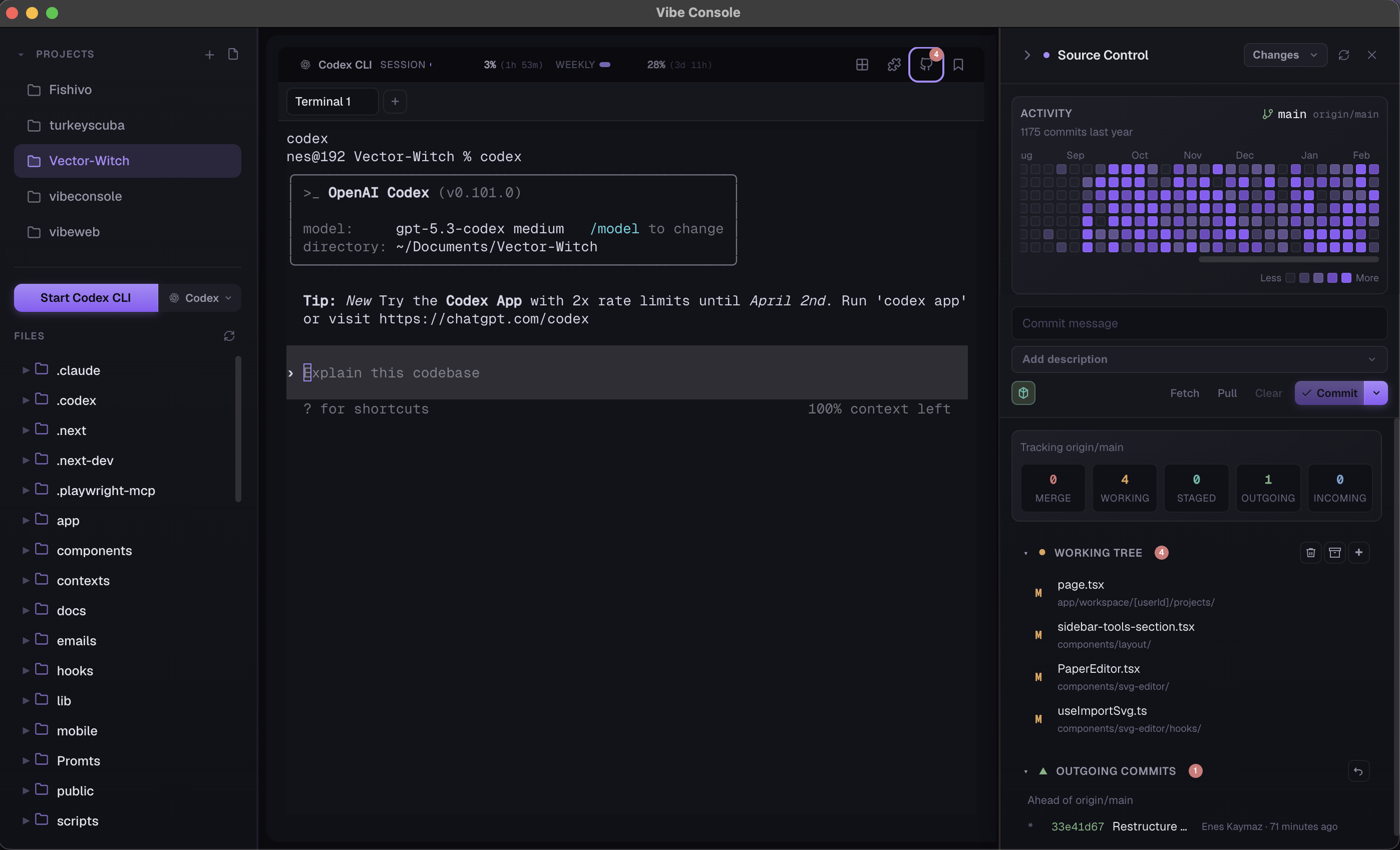Click into Commit message field
The width and height of the screenshot is (1400, 850).
1199,323
